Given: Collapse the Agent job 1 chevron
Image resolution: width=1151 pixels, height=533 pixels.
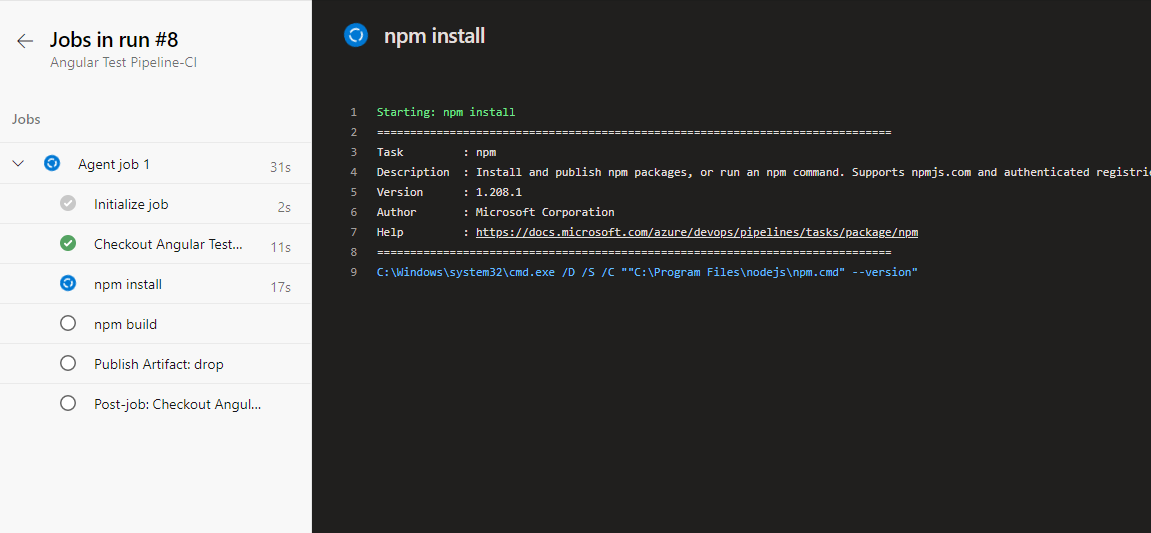Looking at the screenshot, I should pos(18,164).
